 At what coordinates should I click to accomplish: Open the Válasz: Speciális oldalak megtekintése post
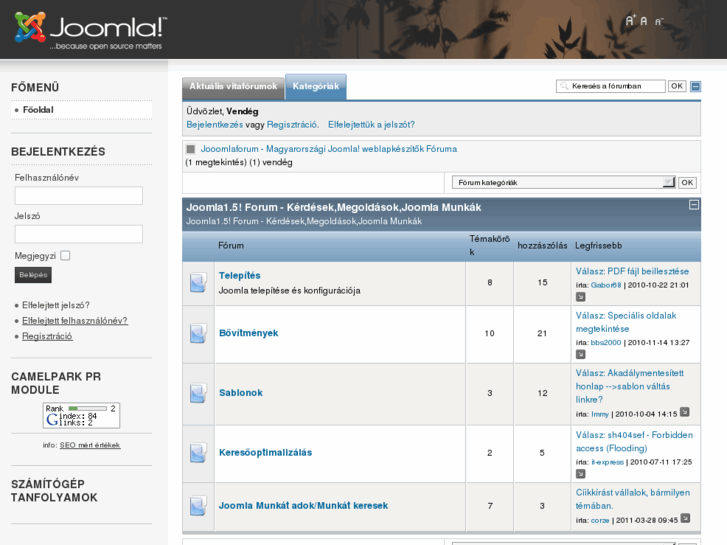pyautogui.click(x=626, y=322)
